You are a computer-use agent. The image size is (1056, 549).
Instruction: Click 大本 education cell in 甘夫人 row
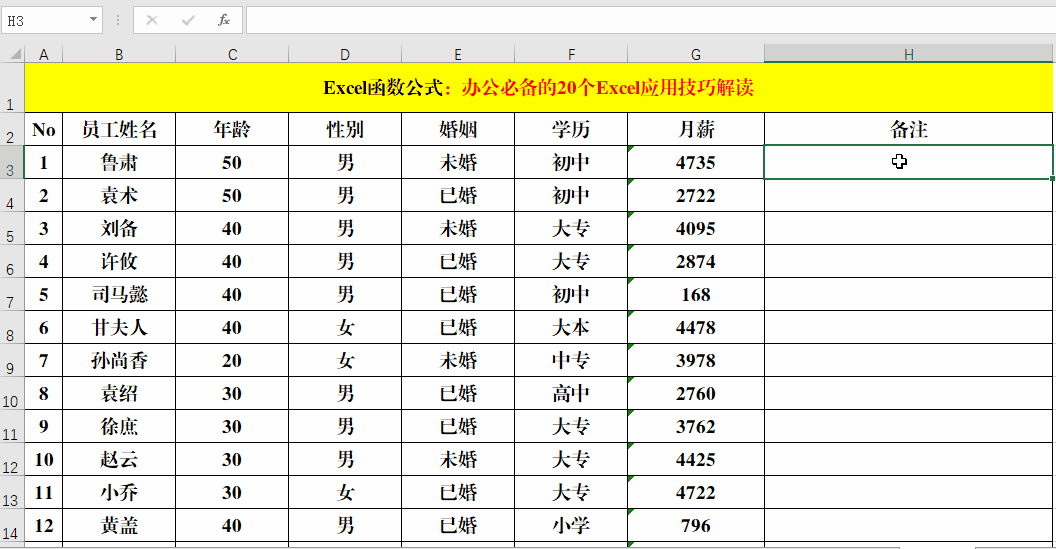point(571,327)
